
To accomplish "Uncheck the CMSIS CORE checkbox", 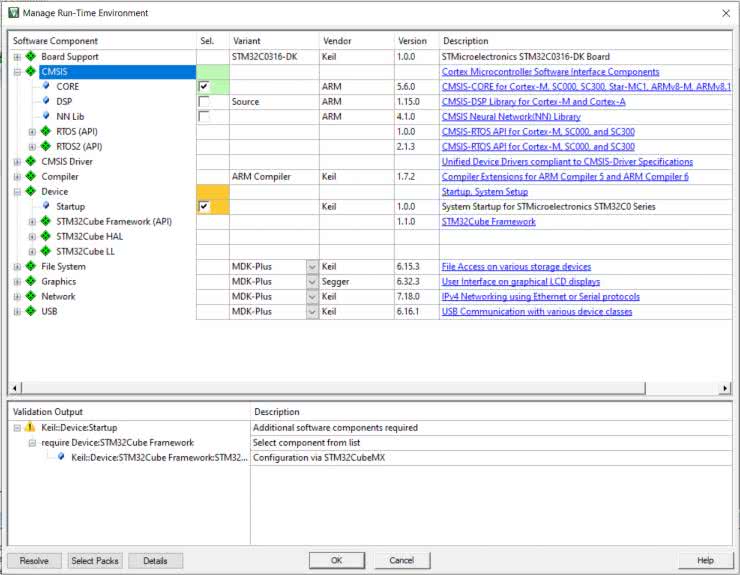I will point(204,87).
